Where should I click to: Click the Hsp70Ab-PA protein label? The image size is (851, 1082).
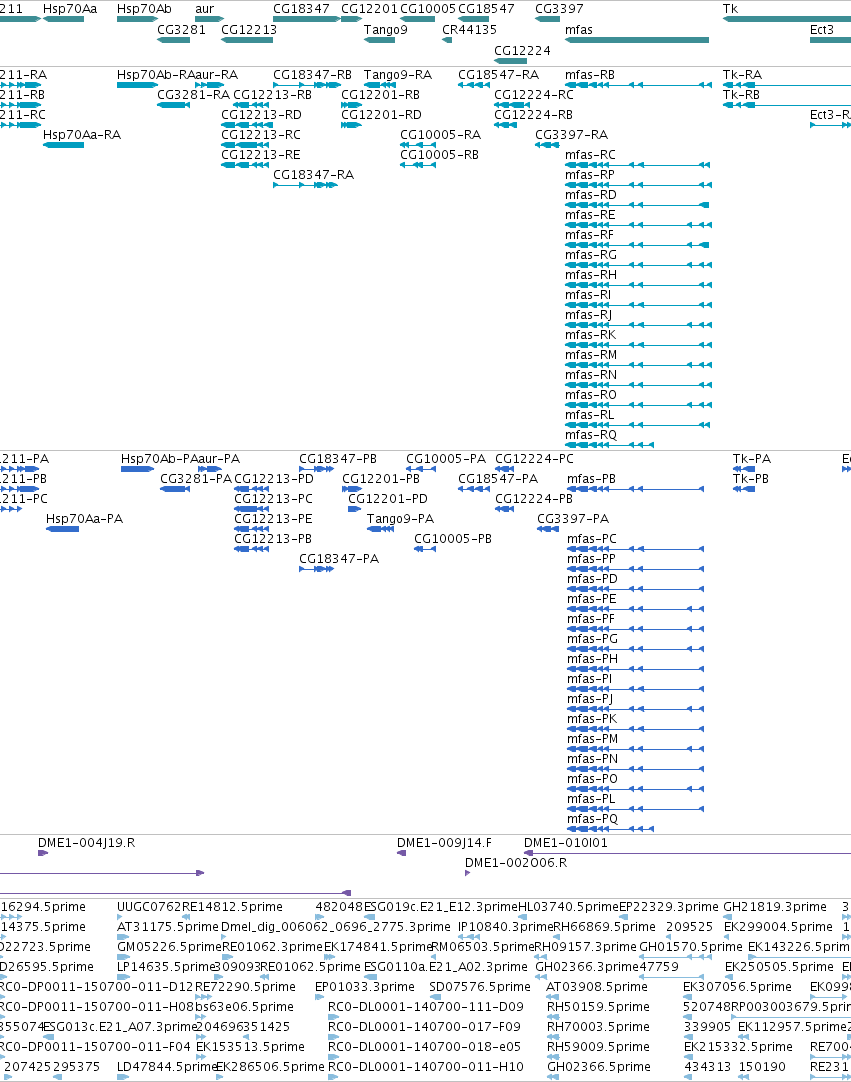tap(159, 459)
